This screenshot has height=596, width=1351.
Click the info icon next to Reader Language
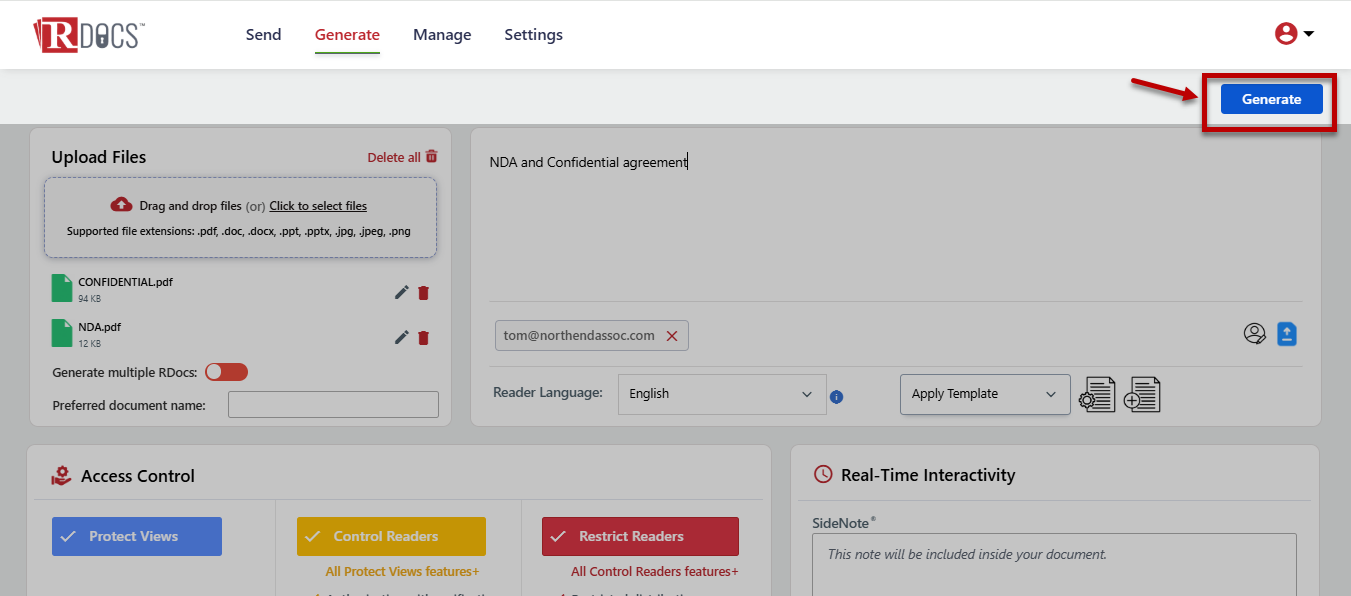point(837,397)
